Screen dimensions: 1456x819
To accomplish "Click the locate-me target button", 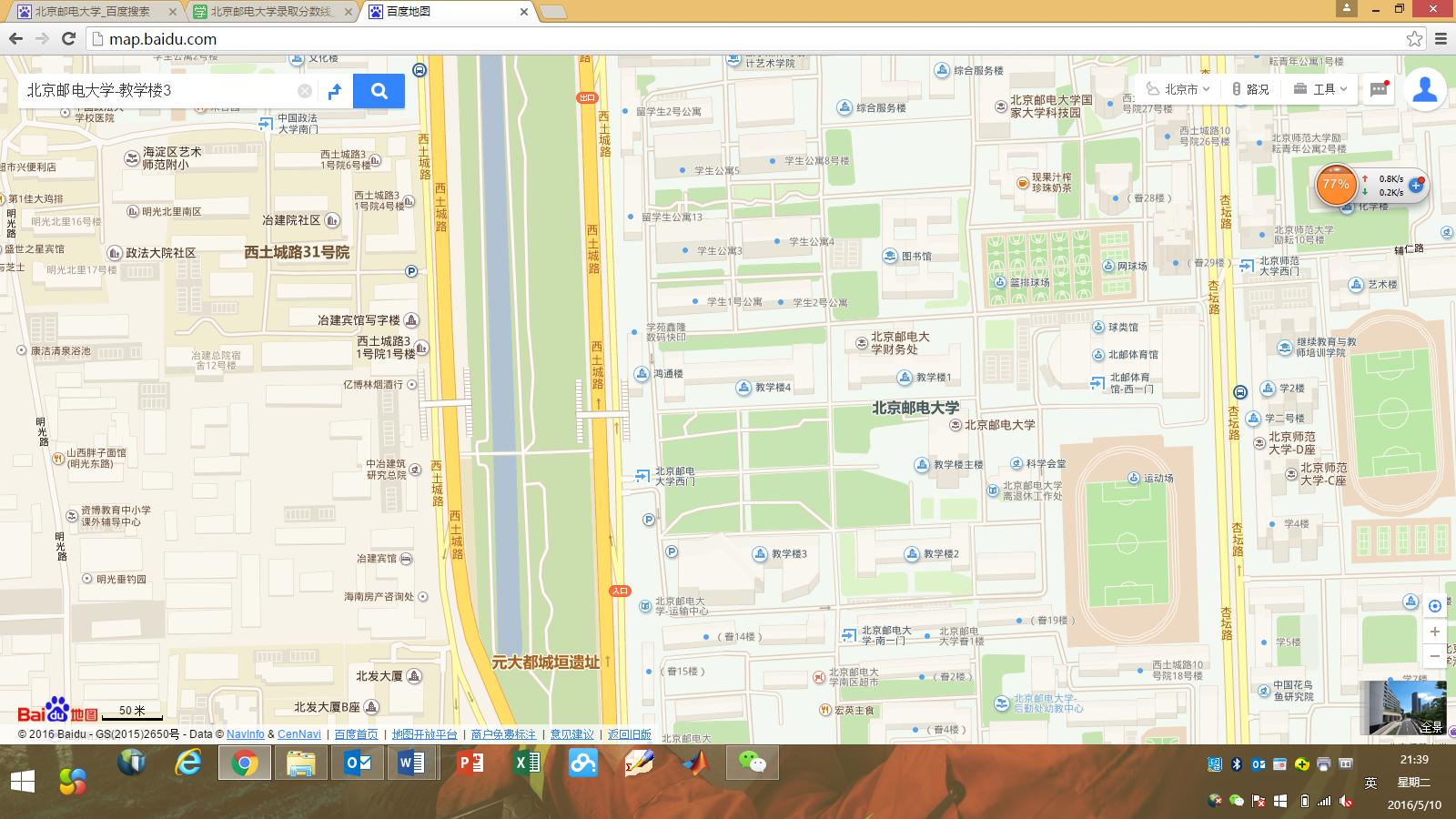I will 1435,606.
